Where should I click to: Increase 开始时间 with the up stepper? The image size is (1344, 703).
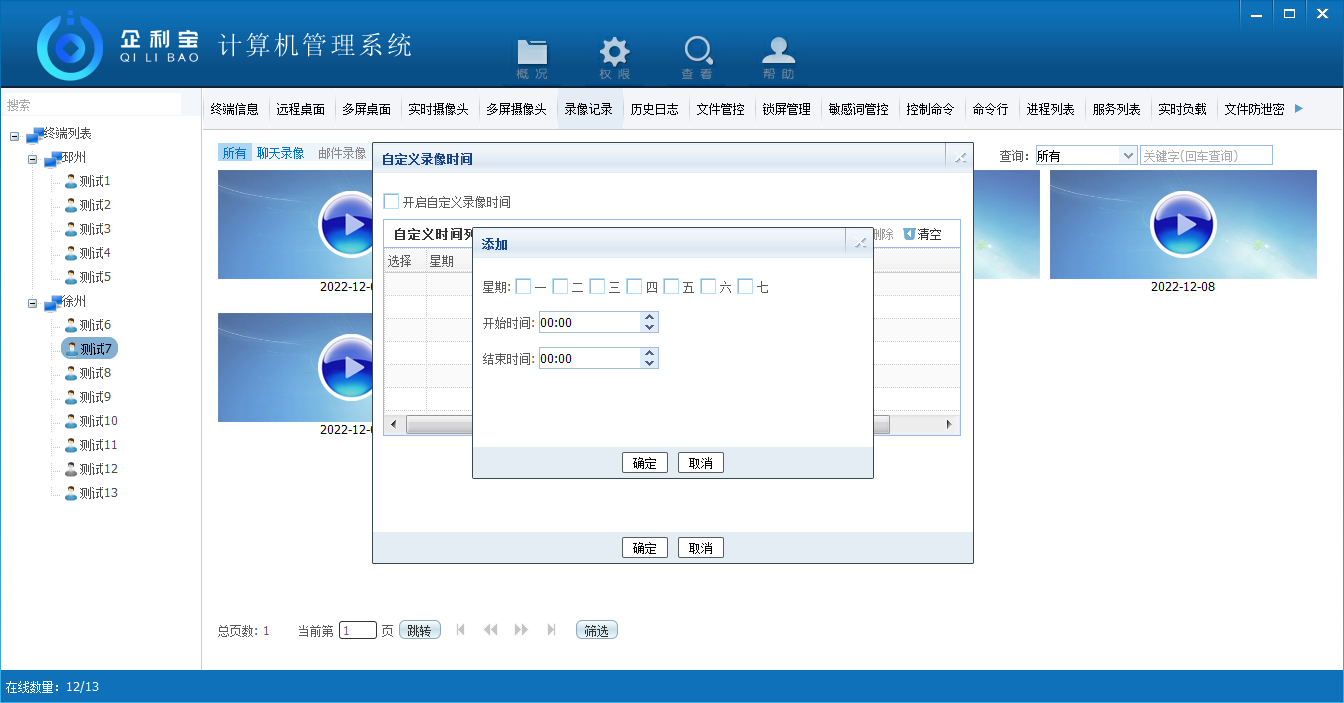650,317
